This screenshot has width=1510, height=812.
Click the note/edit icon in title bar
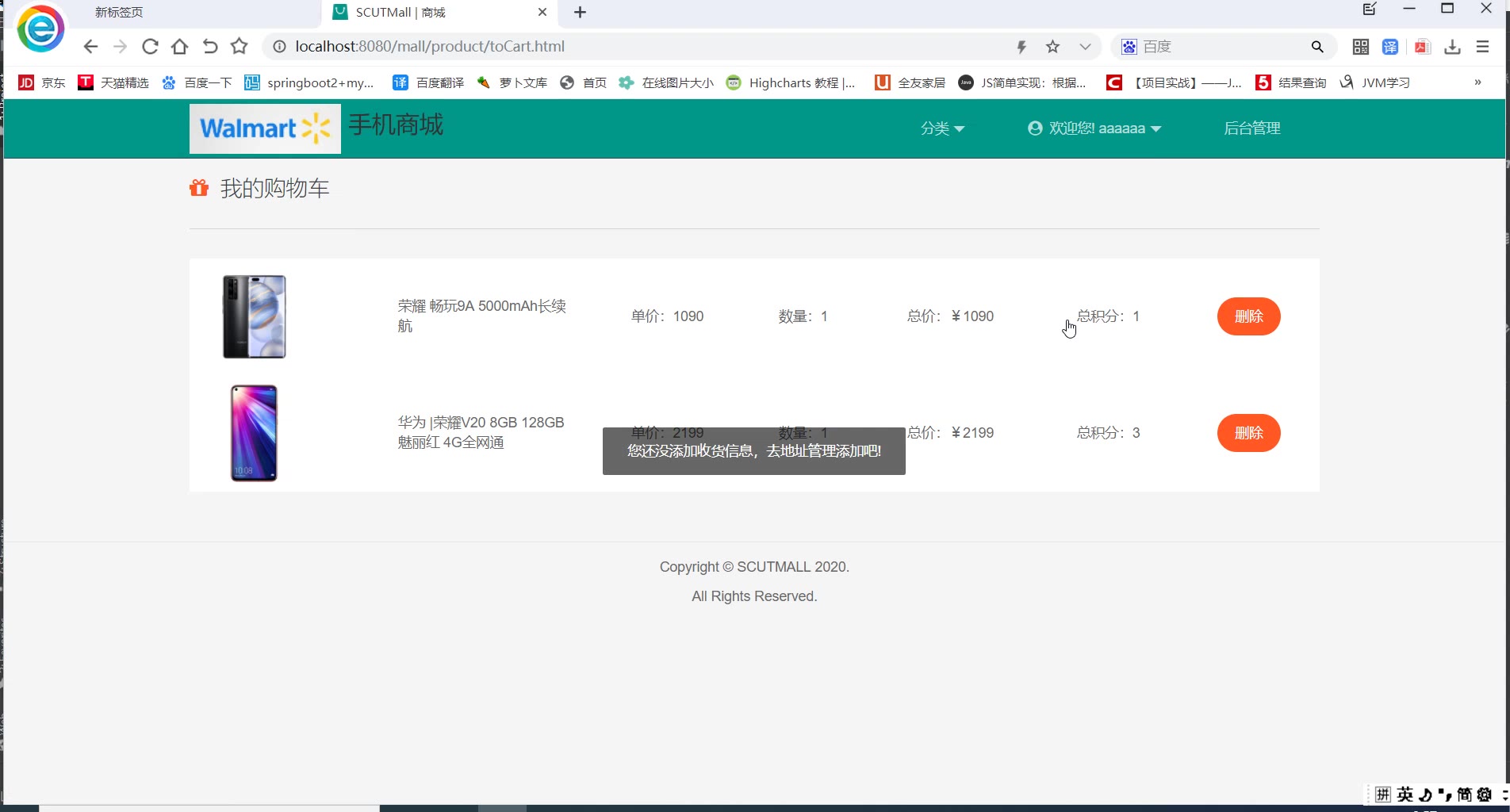pos(1370,10)
